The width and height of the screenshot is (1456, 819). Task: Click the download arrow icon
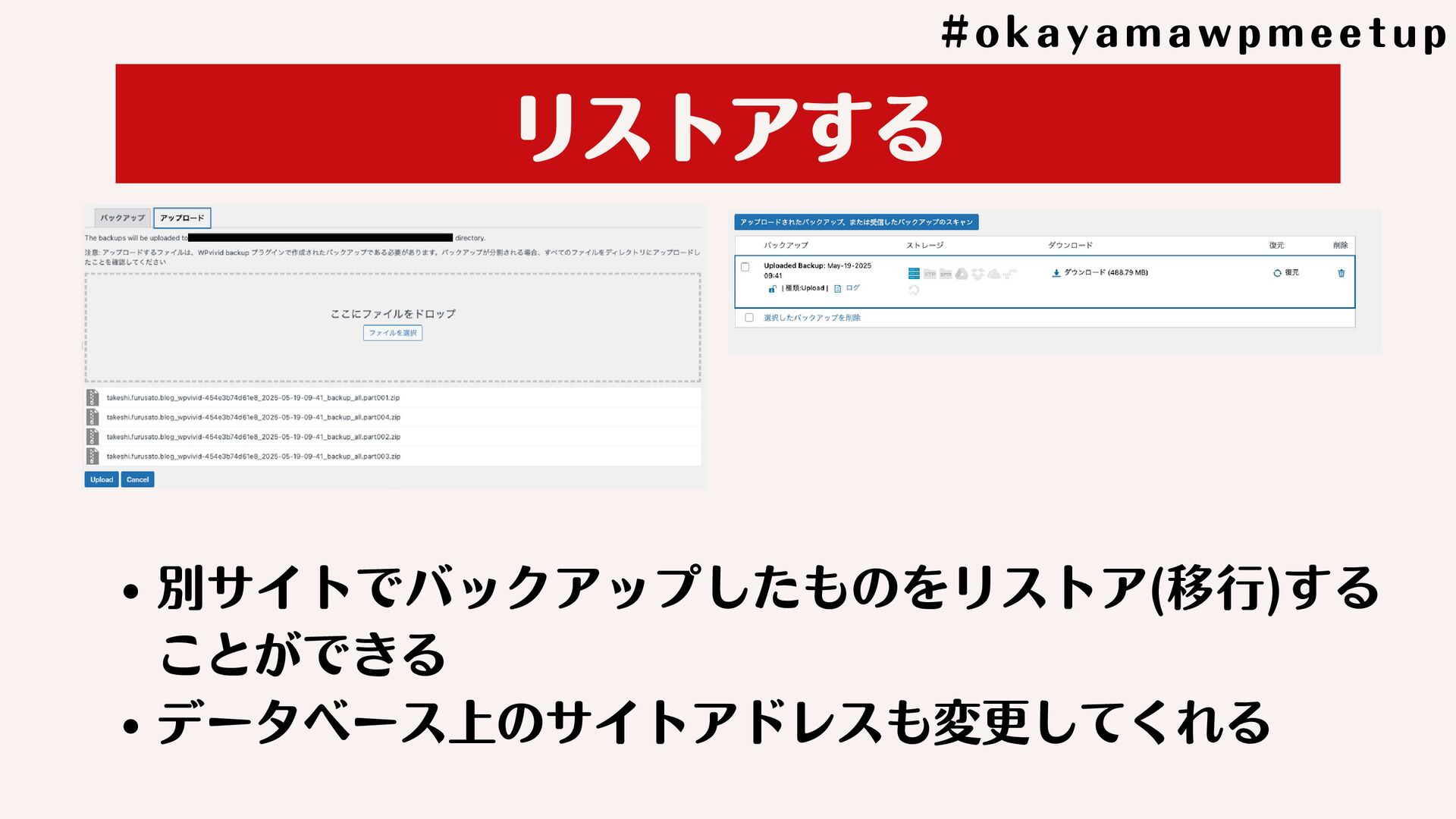[x=1056, y=273]
